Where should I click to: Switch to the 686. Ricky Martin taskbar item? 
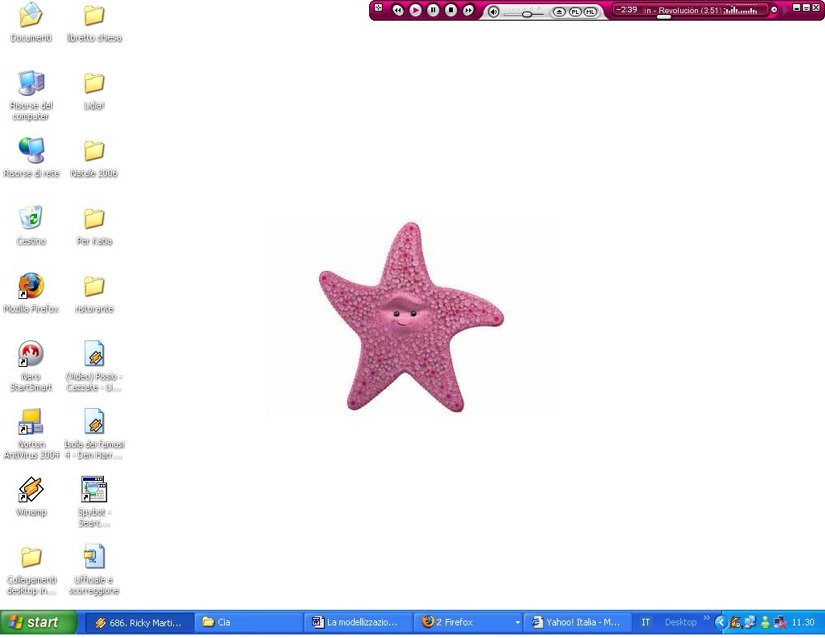pos(139,623)
